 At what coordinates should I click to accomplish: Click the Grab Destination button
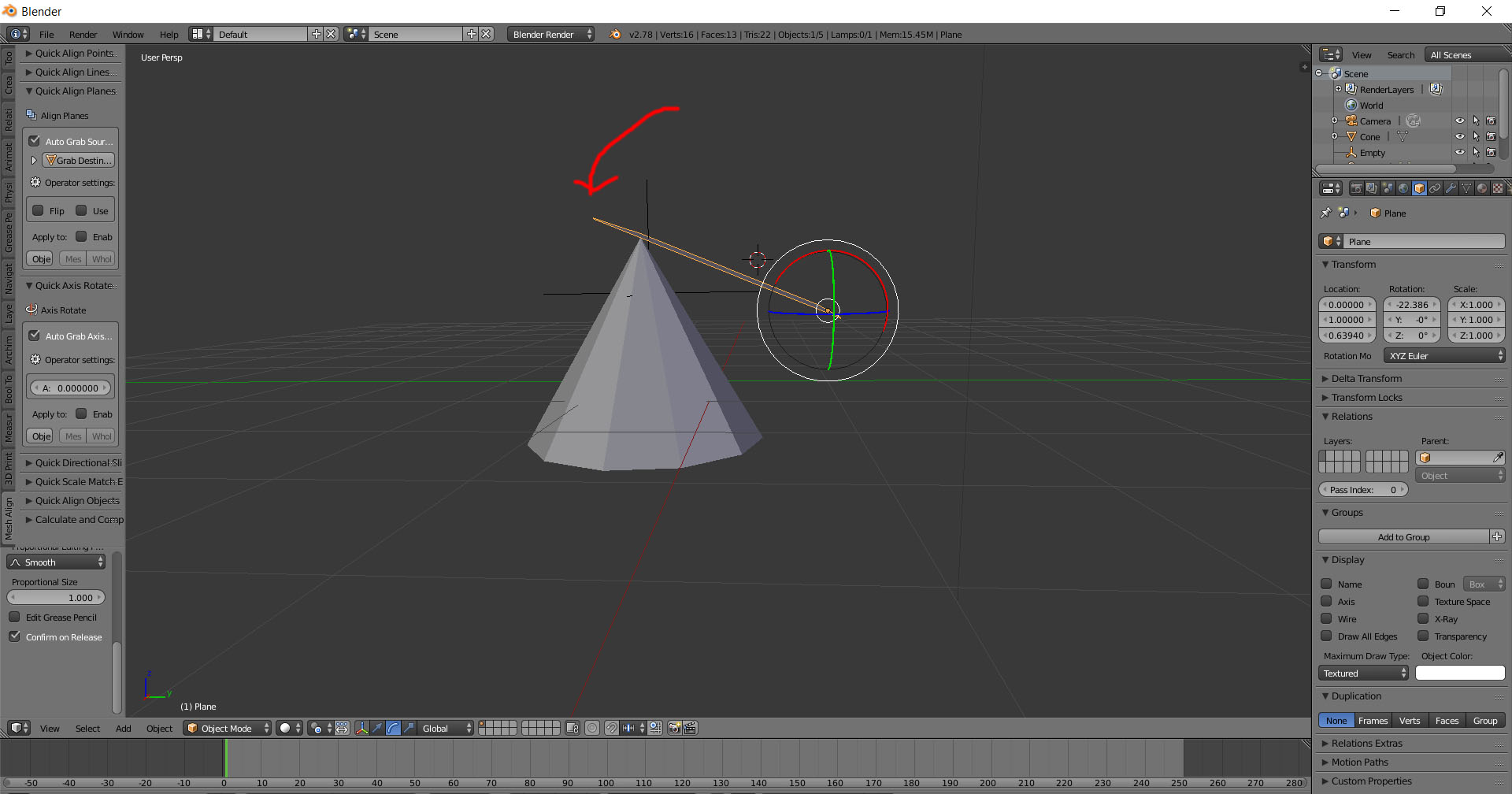pos(79,160)
